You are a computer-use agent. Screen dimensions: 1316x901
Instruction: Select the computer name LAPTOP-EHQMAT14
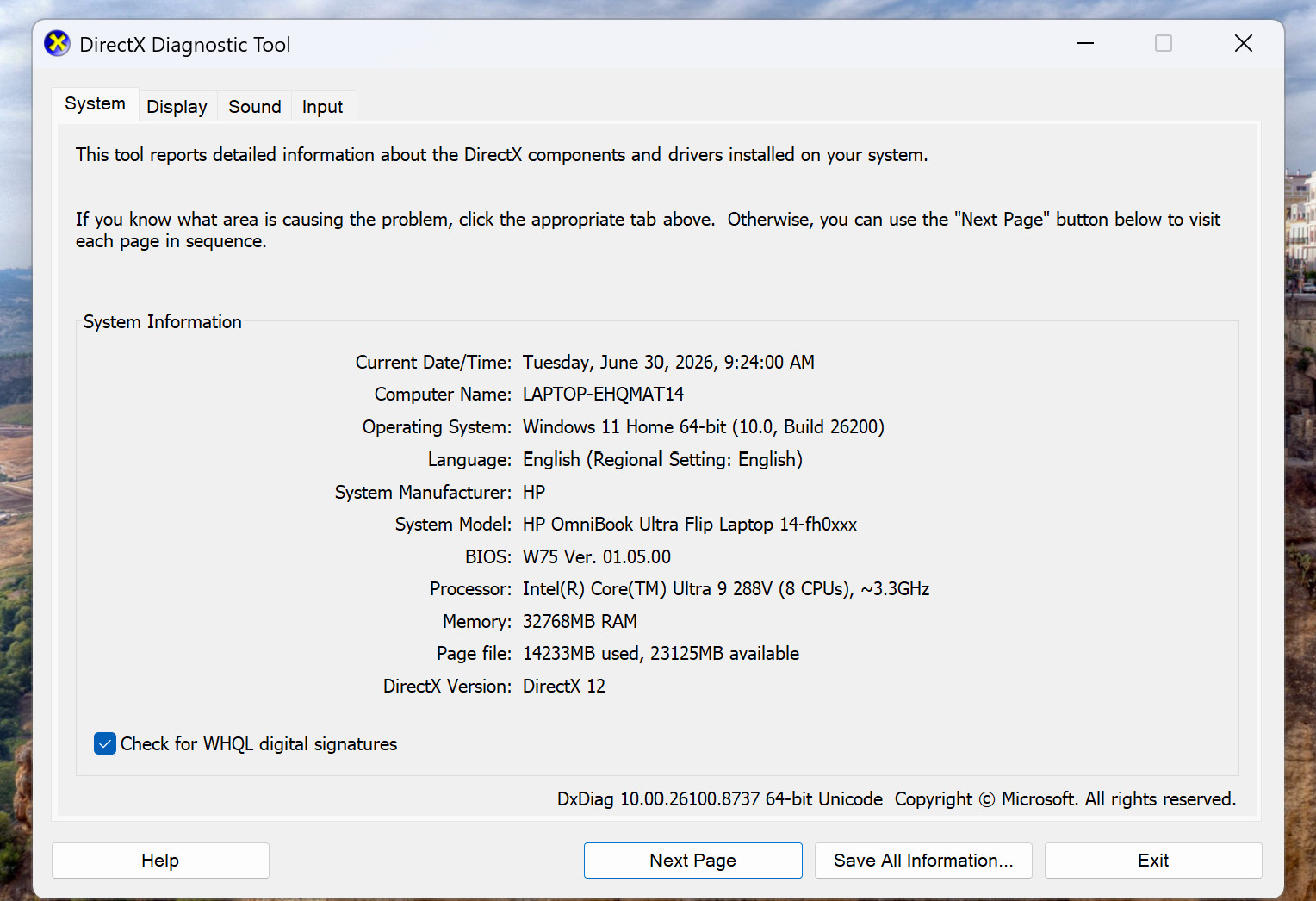click(x=603, y=395)
